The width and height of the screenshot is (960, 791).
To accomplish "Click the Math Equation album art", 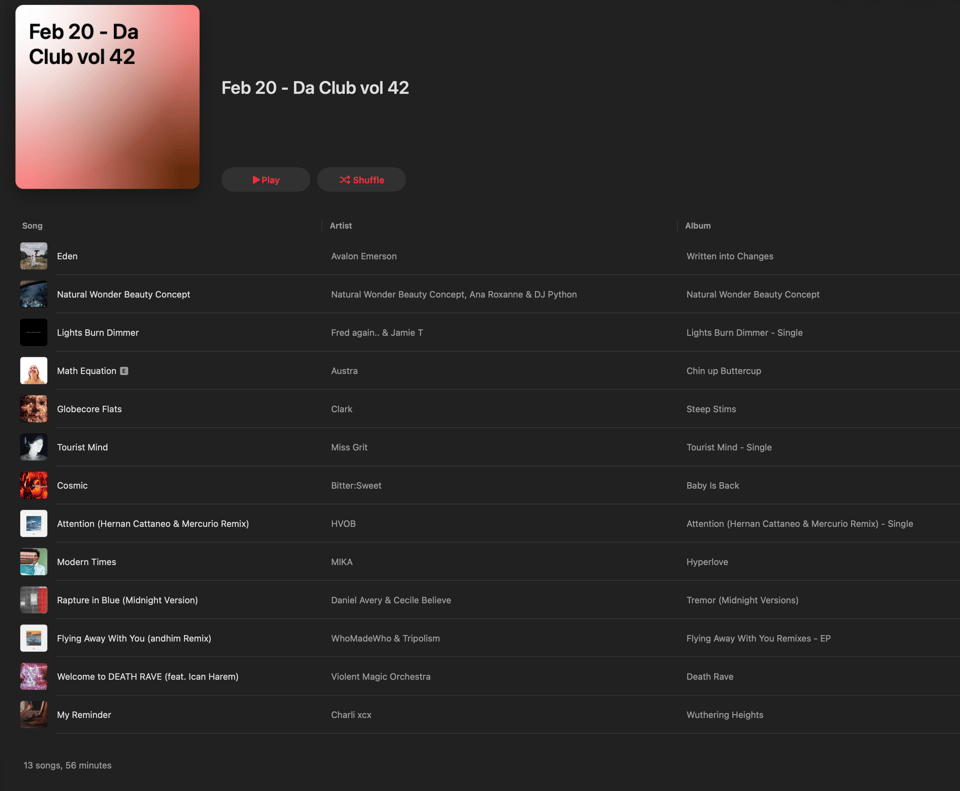I will pyautogui.click(x=34, y=370).
